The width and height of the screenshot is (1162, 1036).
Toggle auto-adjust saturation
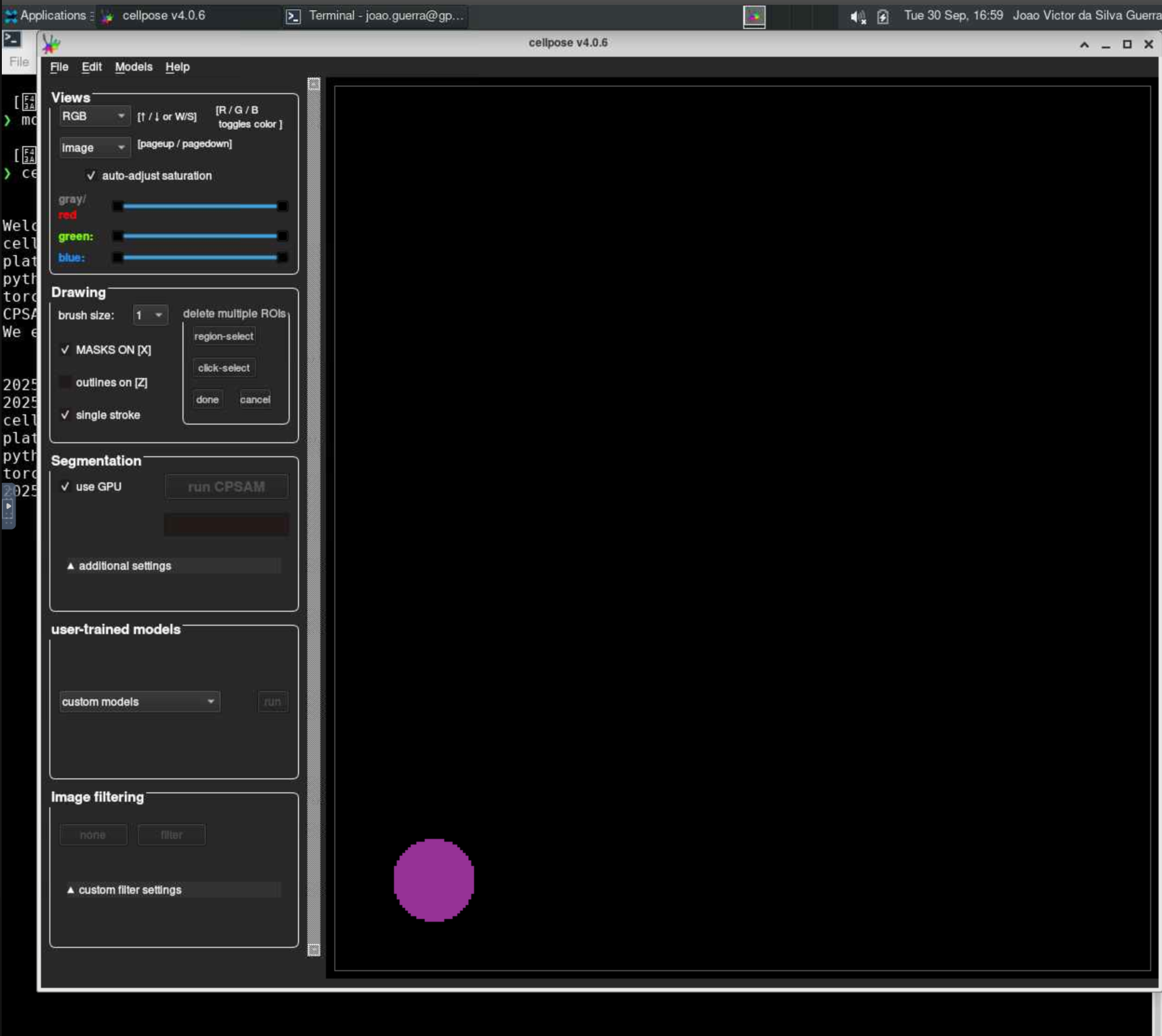[91, 176]
